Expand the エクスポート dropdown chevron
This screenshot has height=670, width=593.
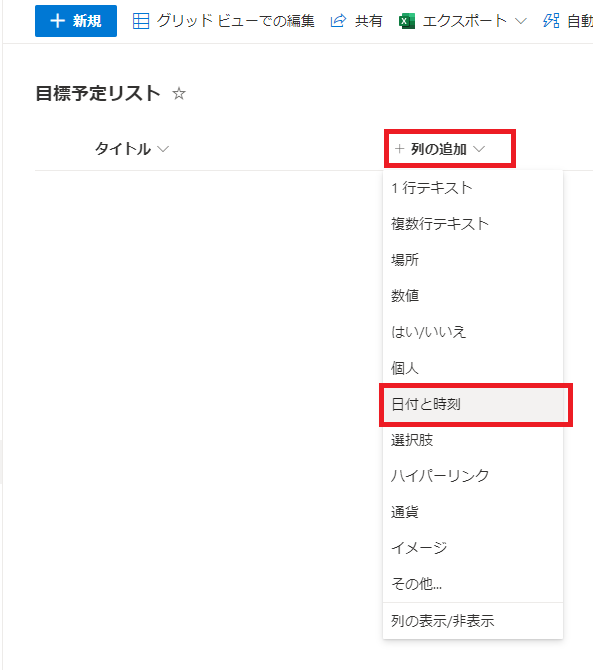click(520, 21)
